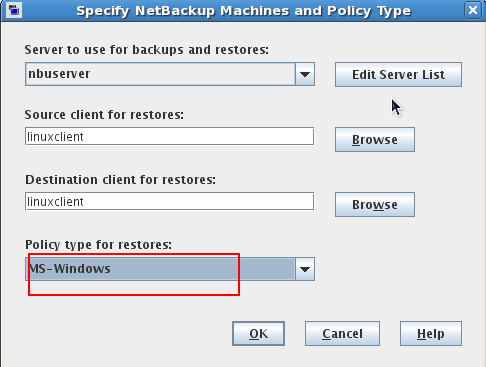Confirm the dialog with OK
Screen dimensions: 486x367
pos(258,333)
